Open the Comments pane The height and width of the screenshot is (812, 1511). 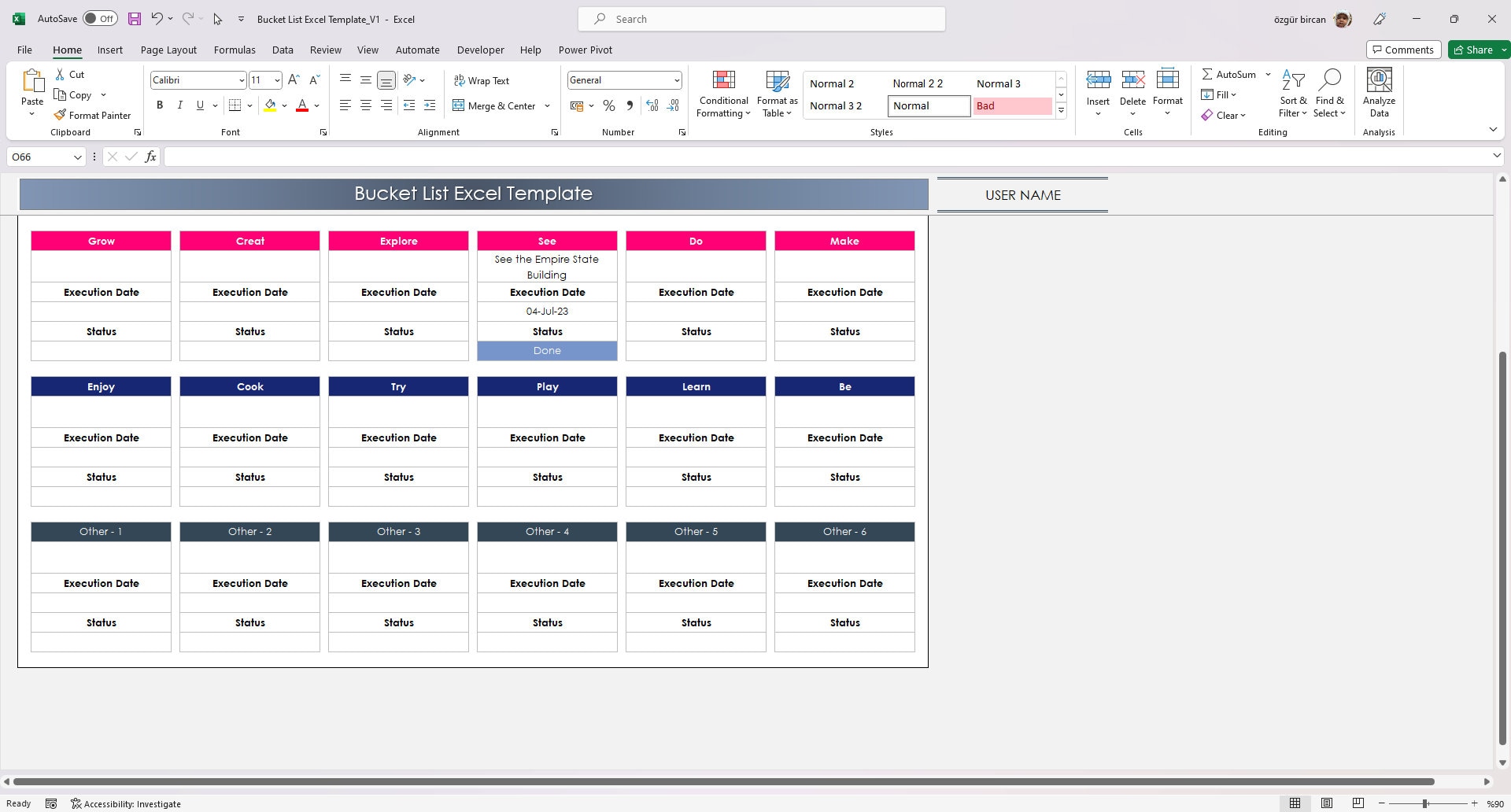1403,49
